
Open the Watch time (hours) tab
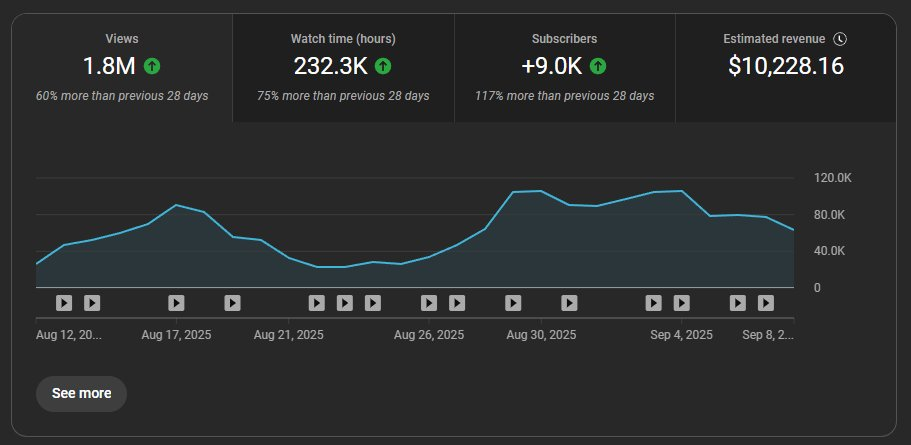(x=343, y=68)
